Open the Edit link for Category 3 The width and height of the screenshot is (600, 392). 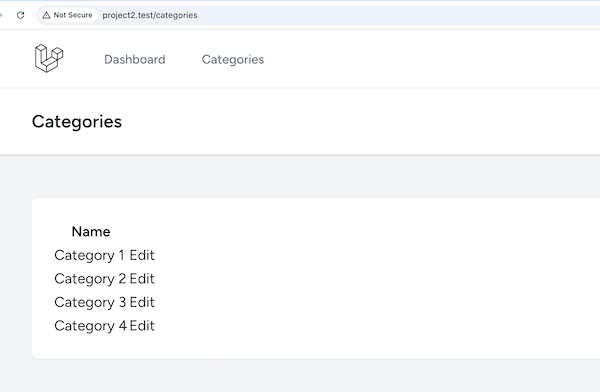[142, 302]
